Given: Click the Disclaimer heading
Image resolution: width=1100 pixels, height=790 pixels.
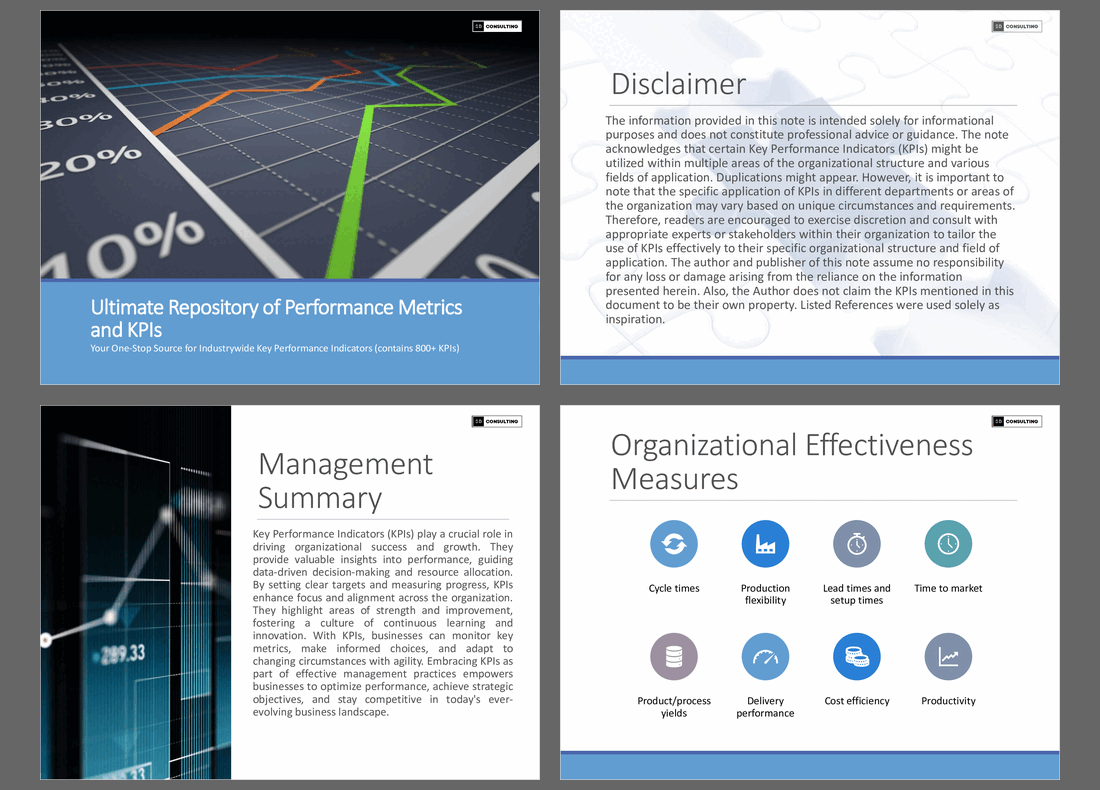Looking at the screenshot, I should click(678, 85).
